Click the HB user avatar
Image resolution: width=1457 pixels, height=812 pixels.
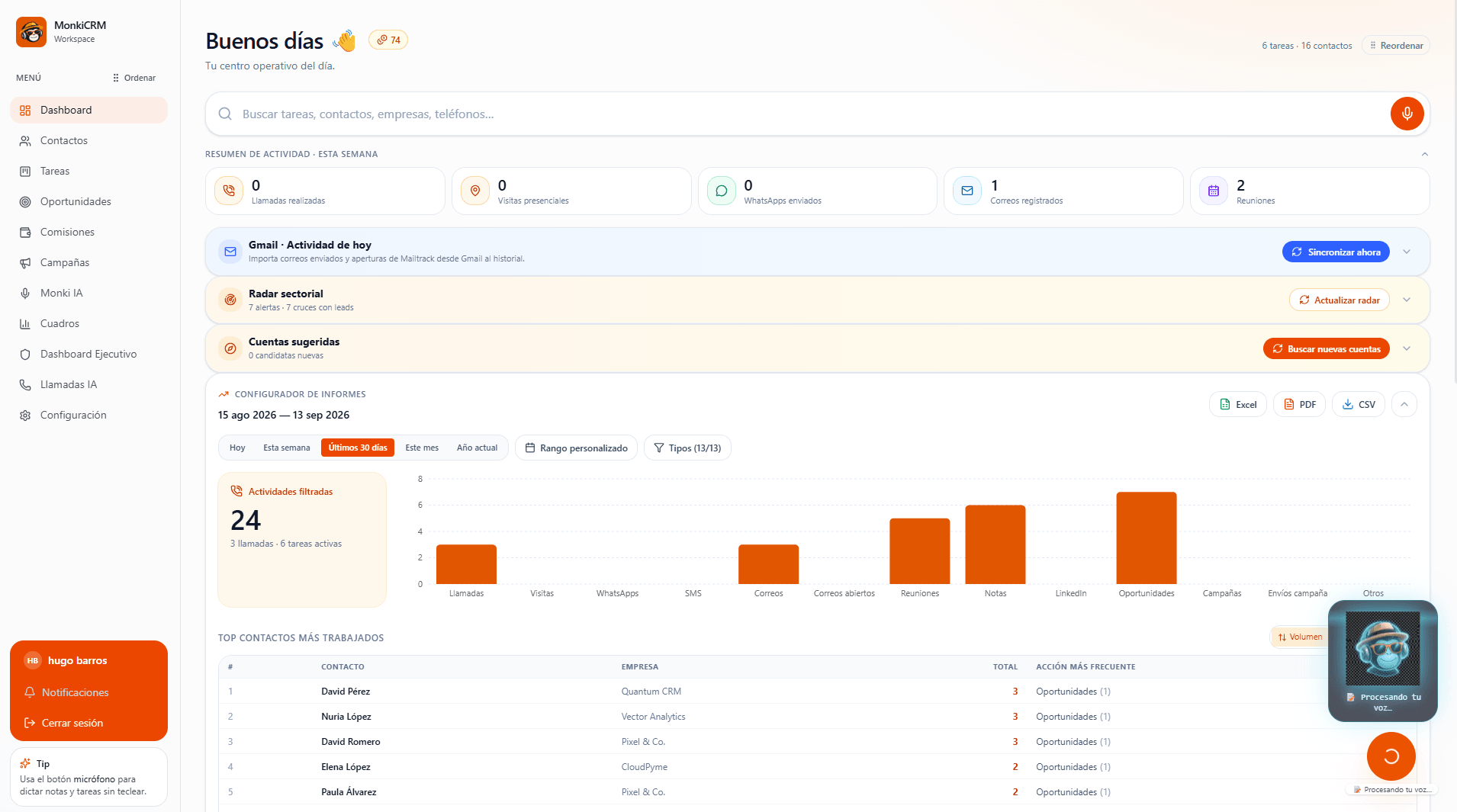(x=32, y=660)
